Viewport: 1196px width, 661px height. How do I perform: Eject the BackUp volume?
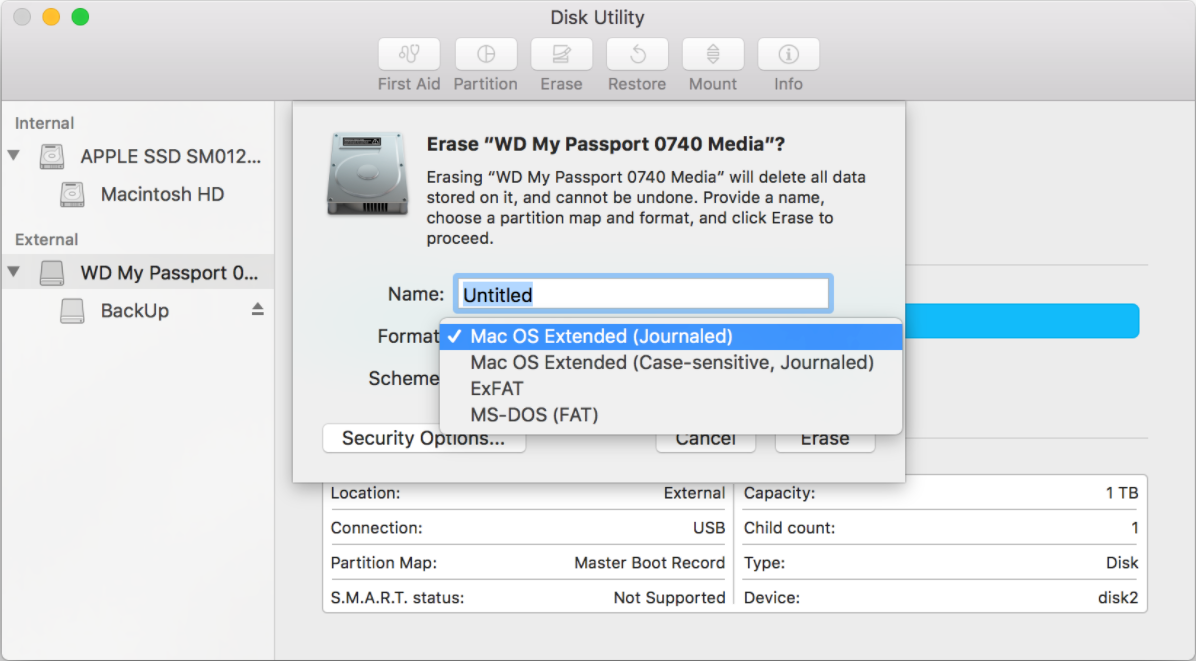tap(258, 310)
